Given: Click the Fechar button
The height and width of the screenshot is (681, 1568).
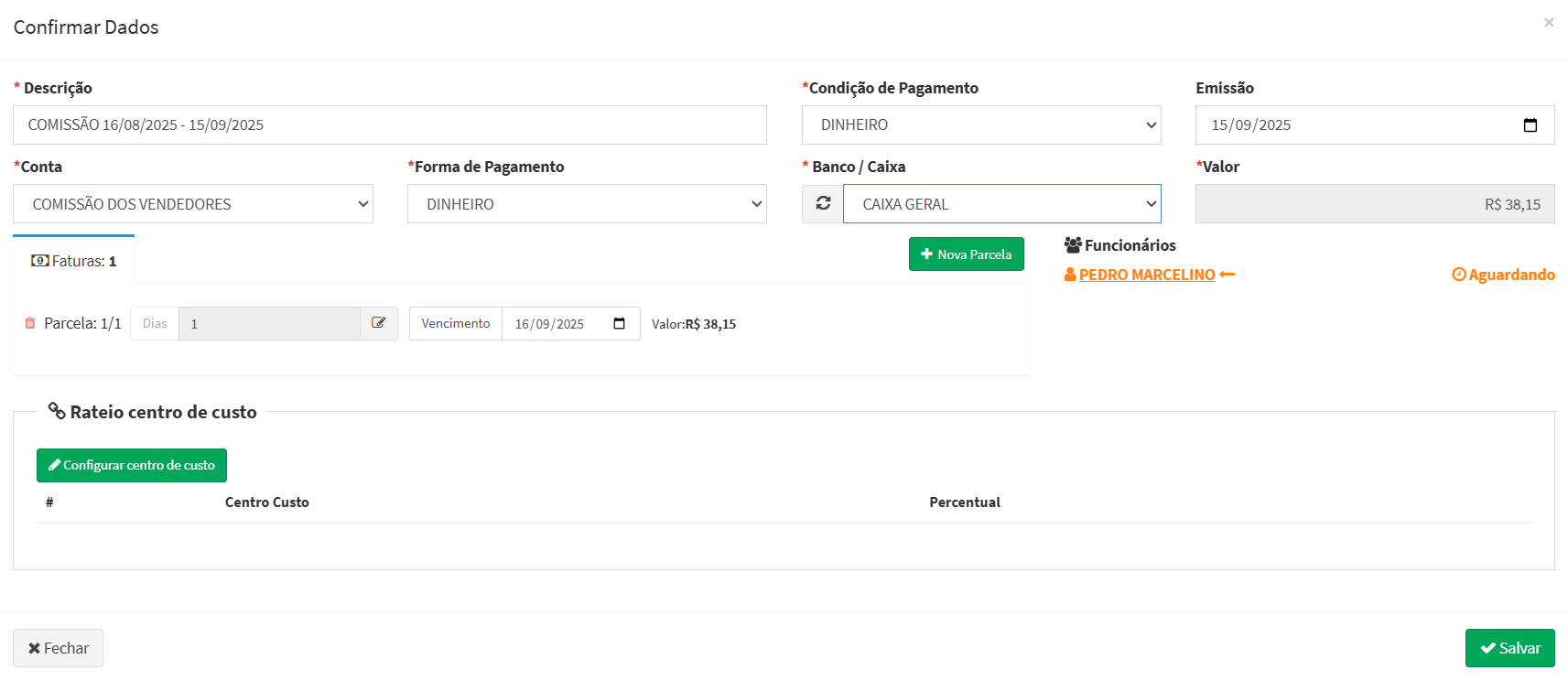Looking at the screenshot, I should click(58, 648).
